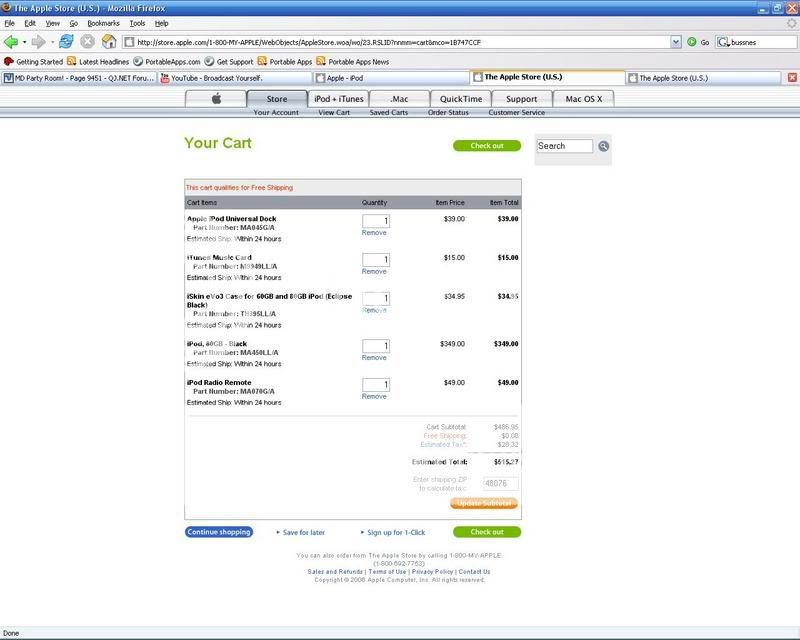Go to the Firefox Home icon
This screenshot has width=800, height=640.
[x=109, y=42]
